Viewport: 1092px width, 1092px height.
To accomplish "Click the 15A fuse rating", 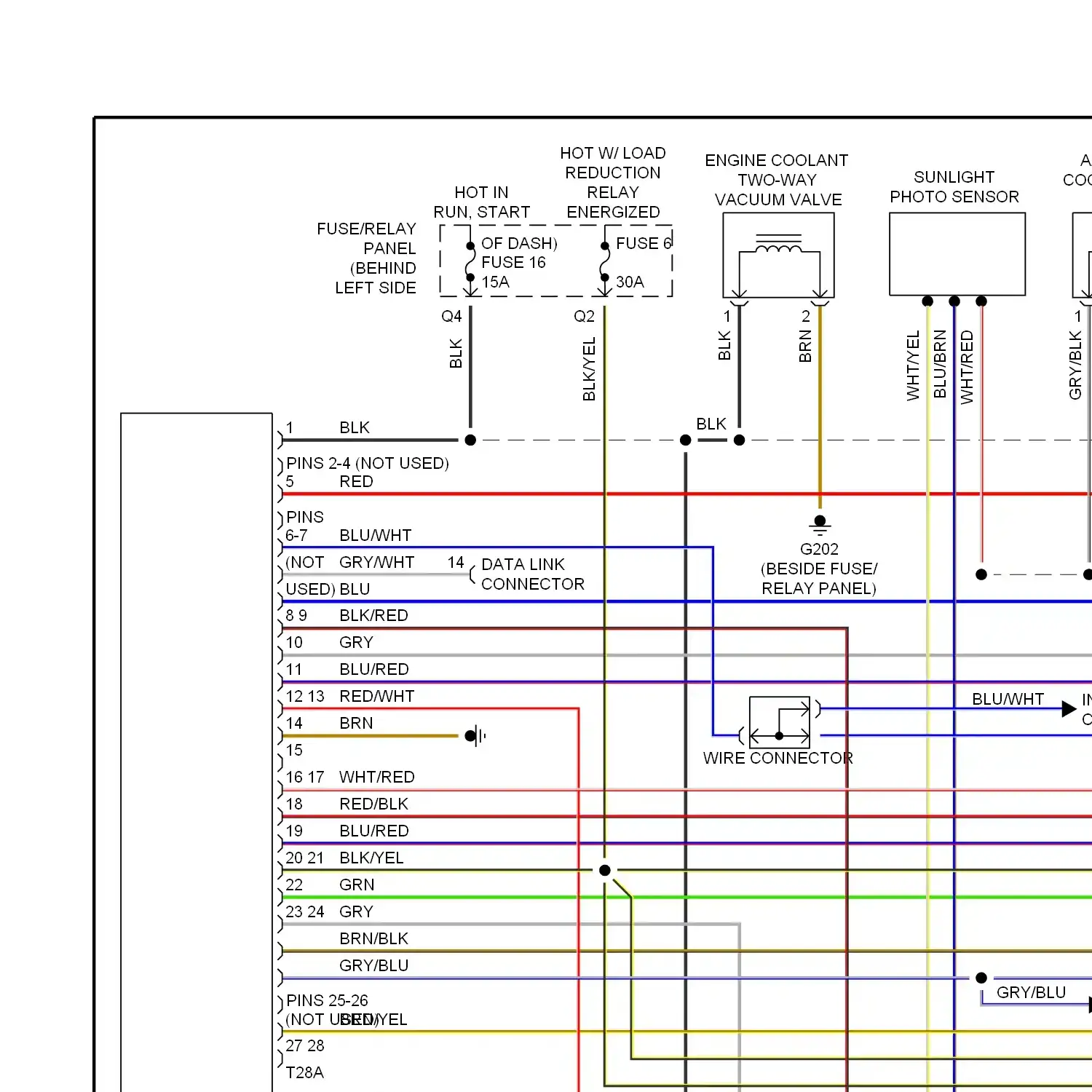I will [496, 282].
